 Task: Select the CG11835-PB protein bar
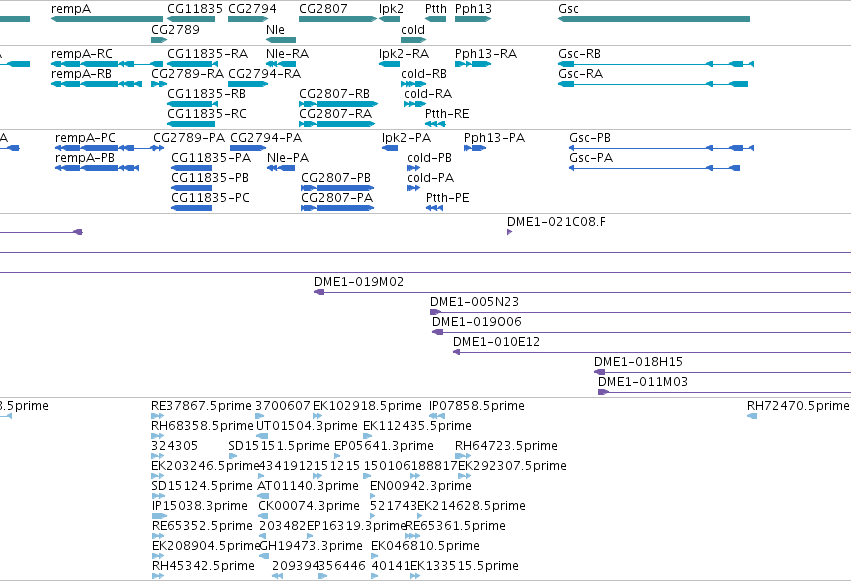192,188
